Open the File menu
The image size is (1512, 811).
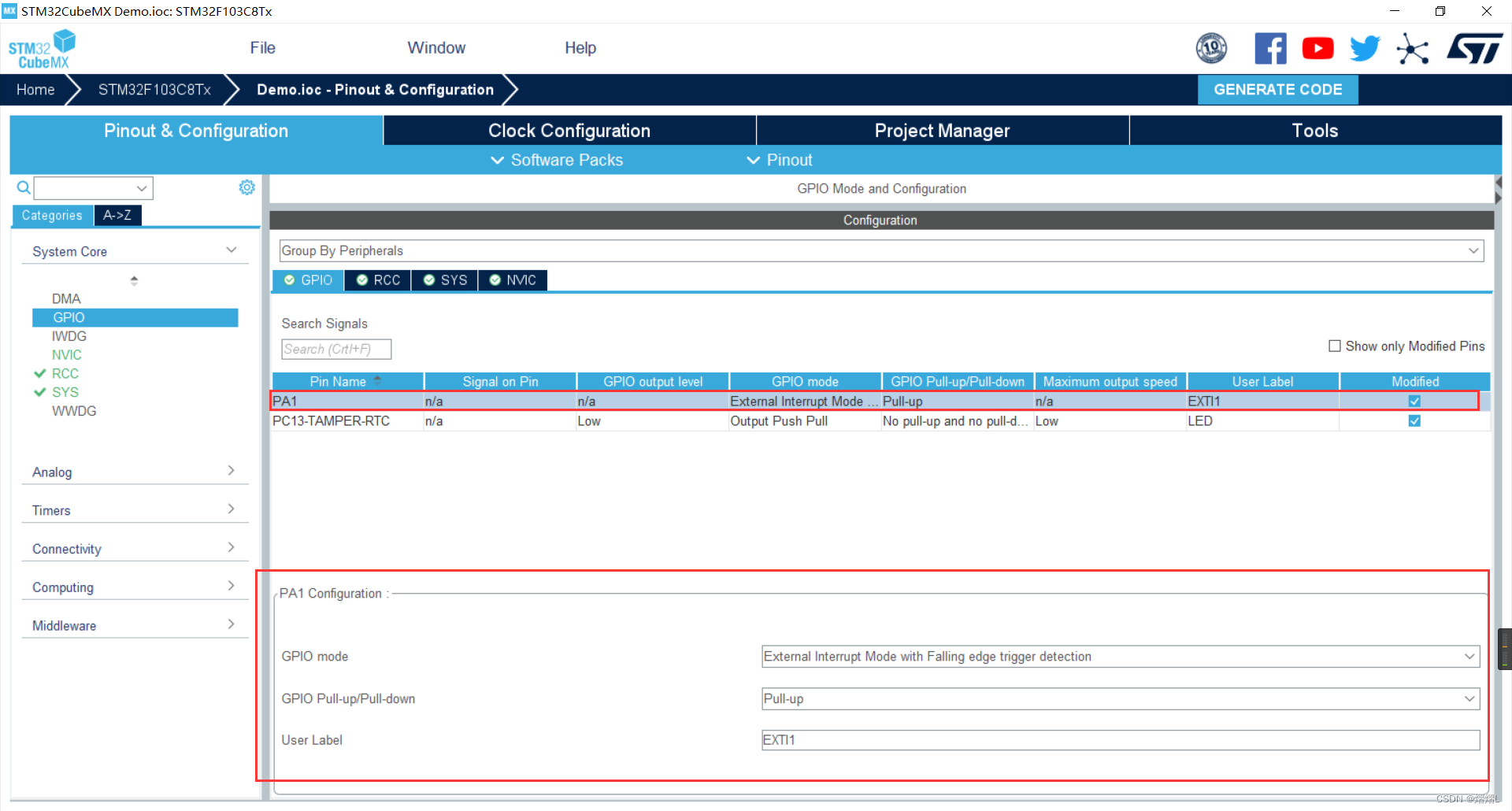click(263, 48)
